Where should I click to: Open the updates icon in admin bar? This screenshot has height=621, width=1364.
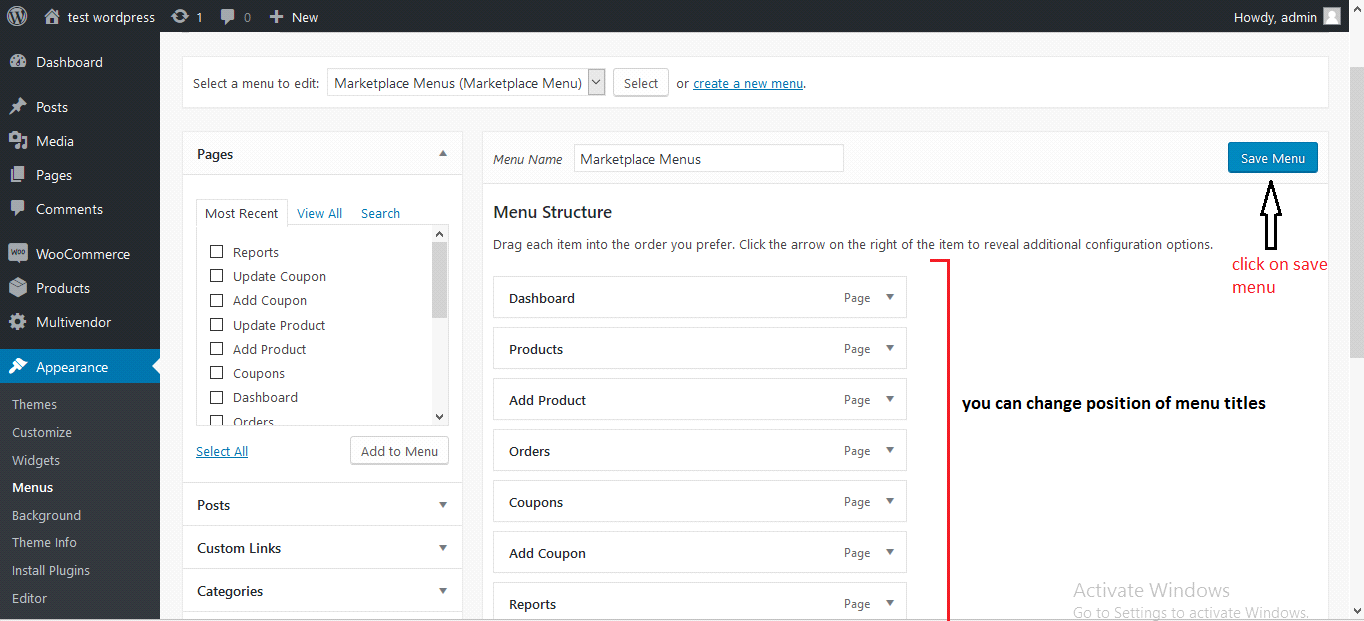[180, 17]
